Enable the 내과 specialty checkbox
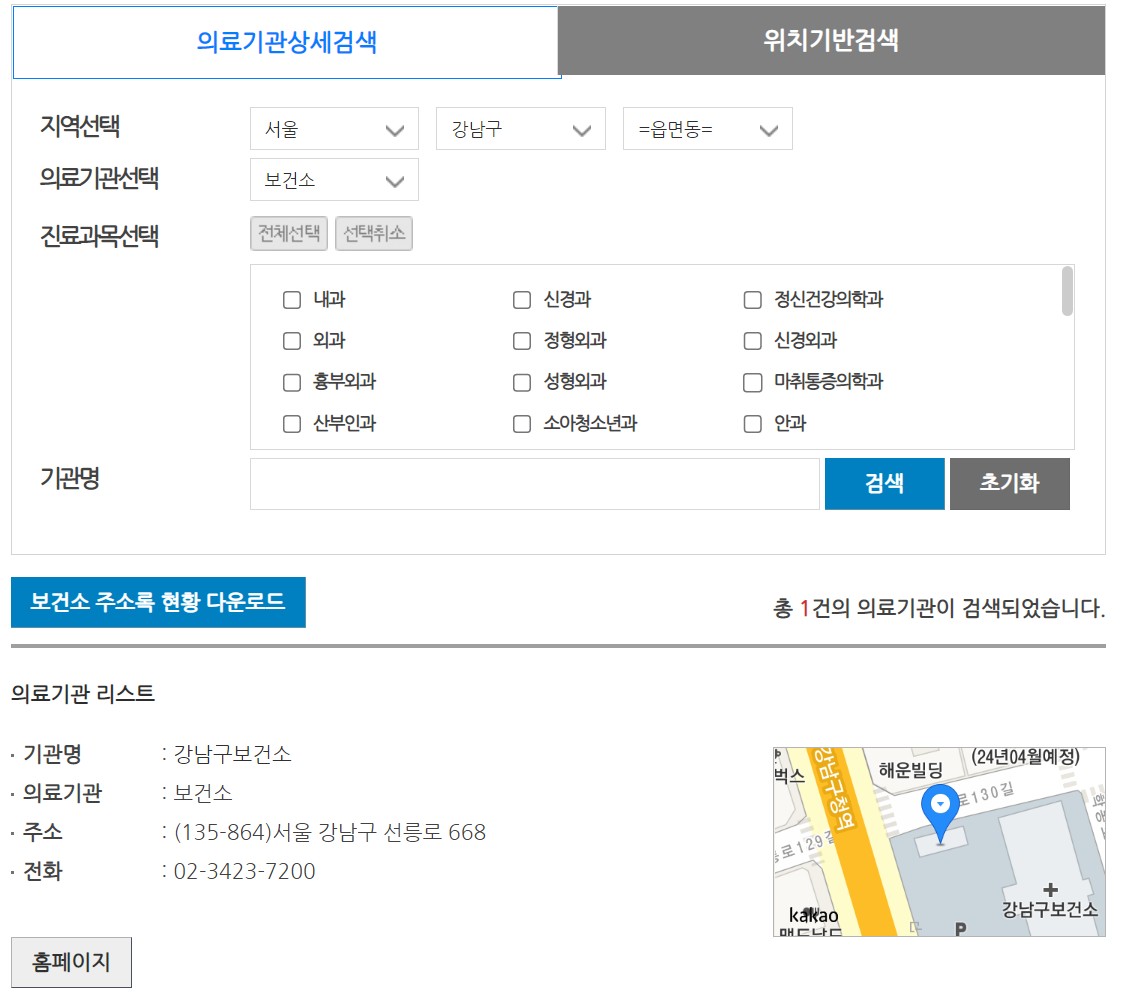Screen dimensions: 1129x993 [x=291, y=299]
